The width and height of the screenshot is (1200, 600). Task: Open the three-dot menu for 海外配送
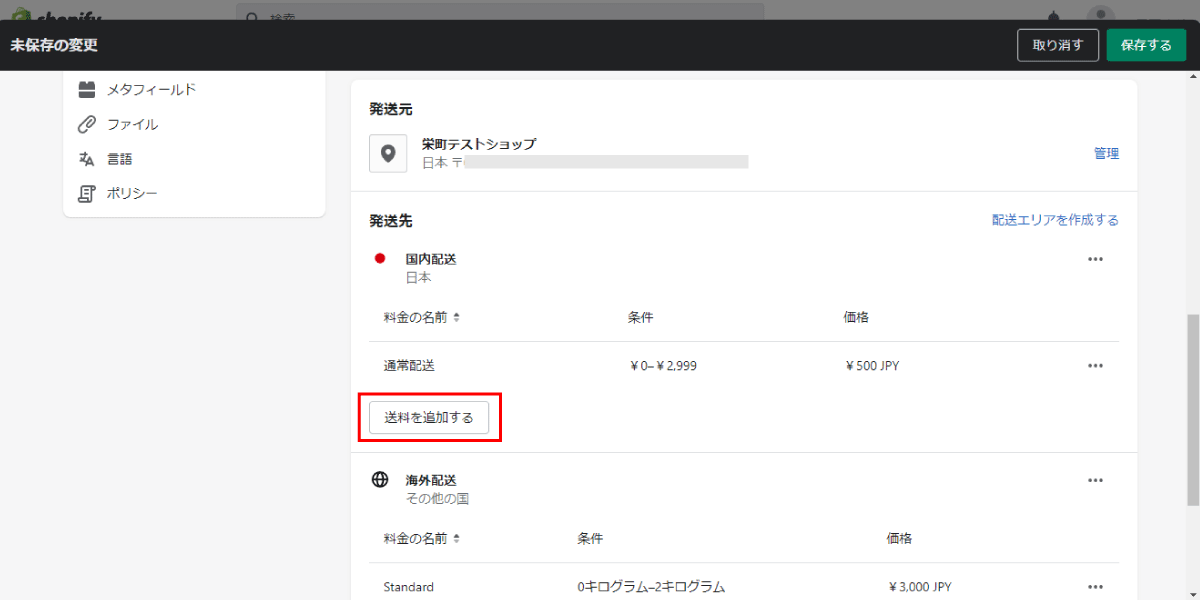(x=1095, y=481)
